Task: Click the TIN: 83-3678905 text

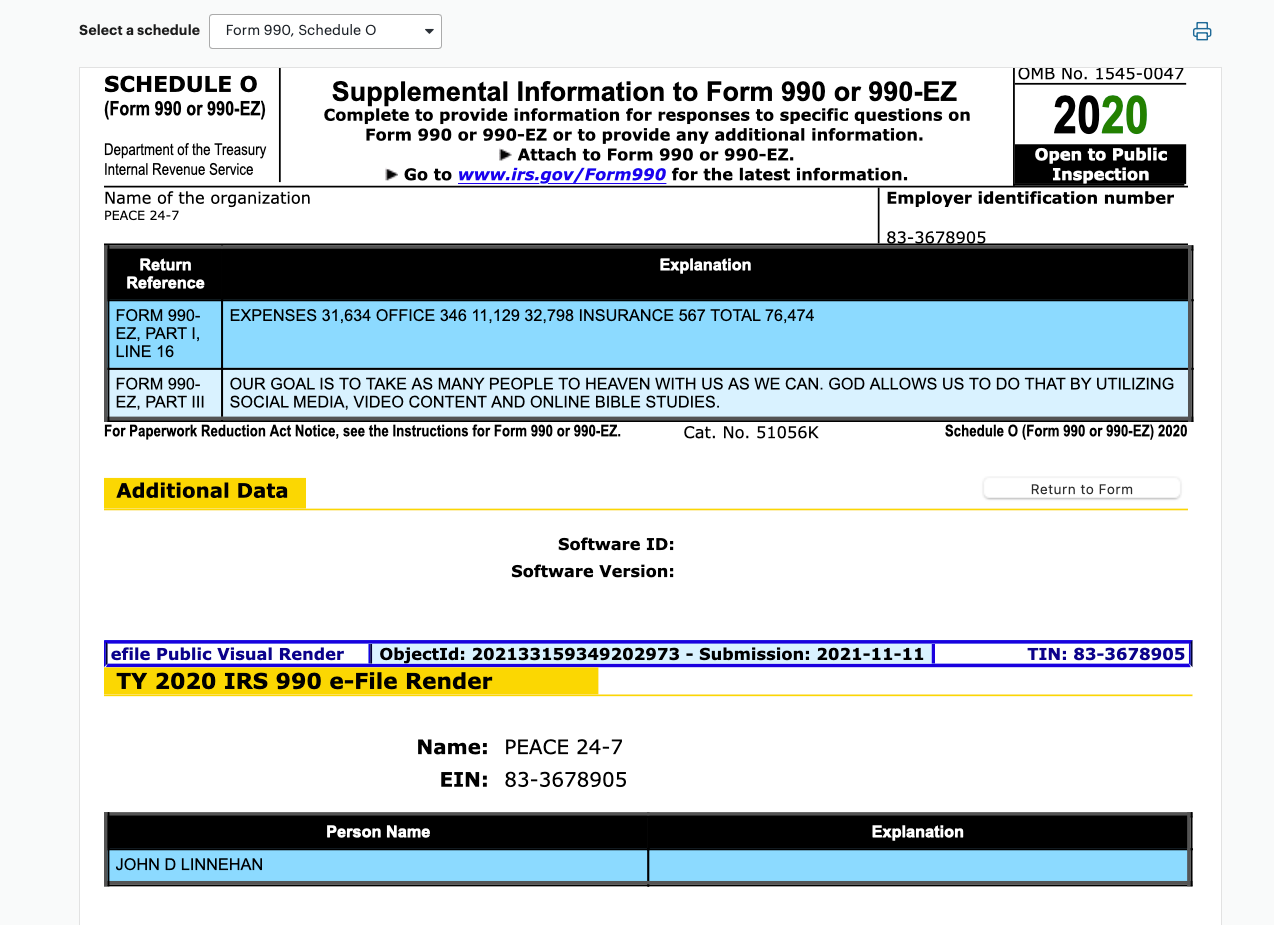Action: click(x=1106, y=655)
